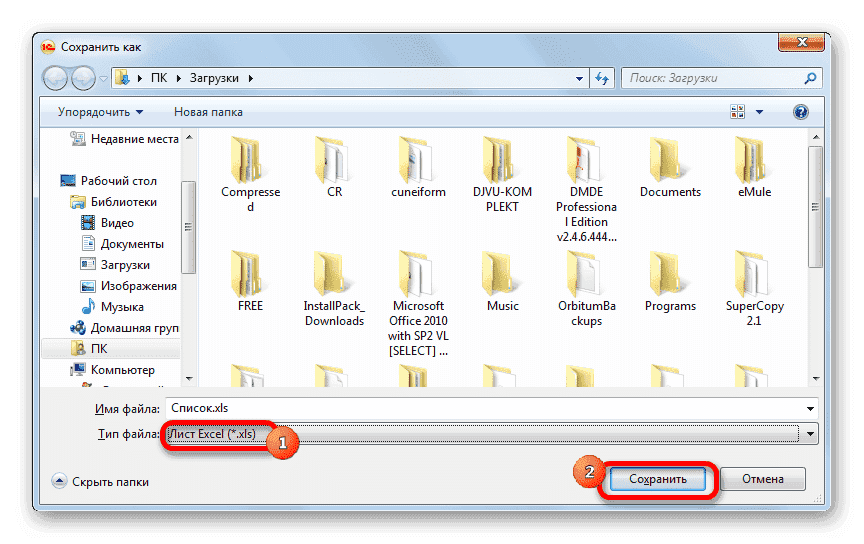The width and height of the screenshot is (864, 544).
Task: Select the DJVU-KOMPLEKT folder
Action: click(502, 174)
